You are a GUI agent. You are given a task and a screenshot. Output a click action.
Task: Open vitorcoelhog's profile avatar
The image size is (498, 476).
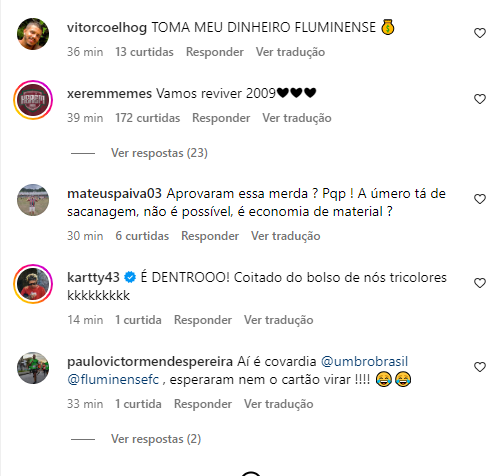coord(33,34)
